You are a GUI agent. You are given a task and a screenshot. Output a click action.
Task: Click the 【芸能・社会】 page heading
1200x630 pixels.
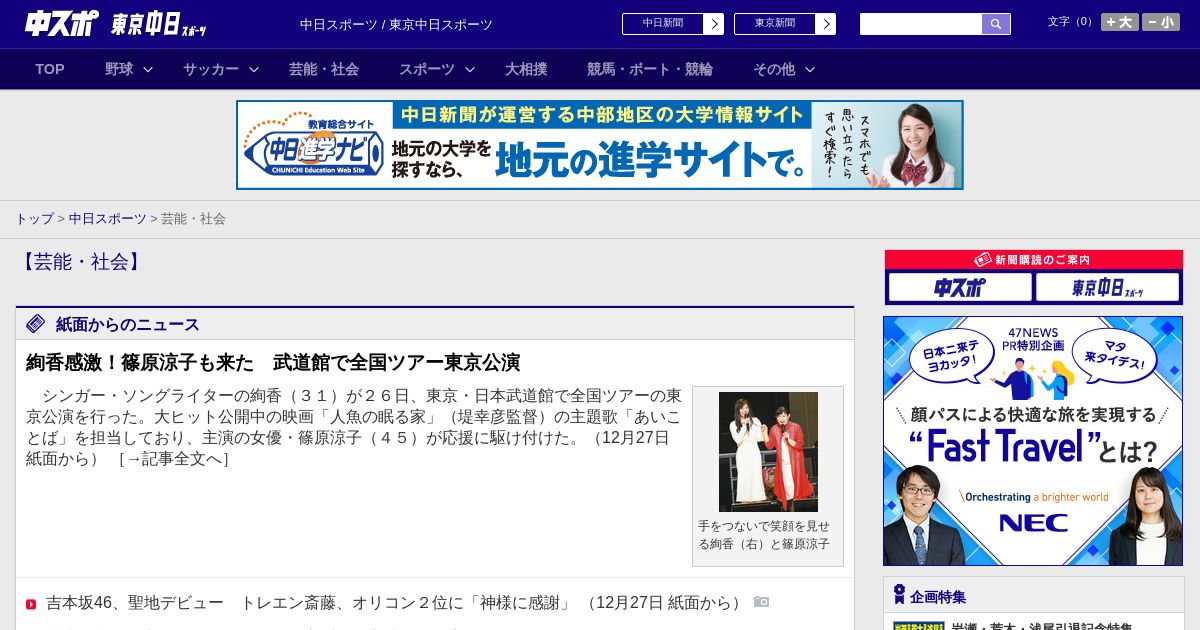point(81,262)
